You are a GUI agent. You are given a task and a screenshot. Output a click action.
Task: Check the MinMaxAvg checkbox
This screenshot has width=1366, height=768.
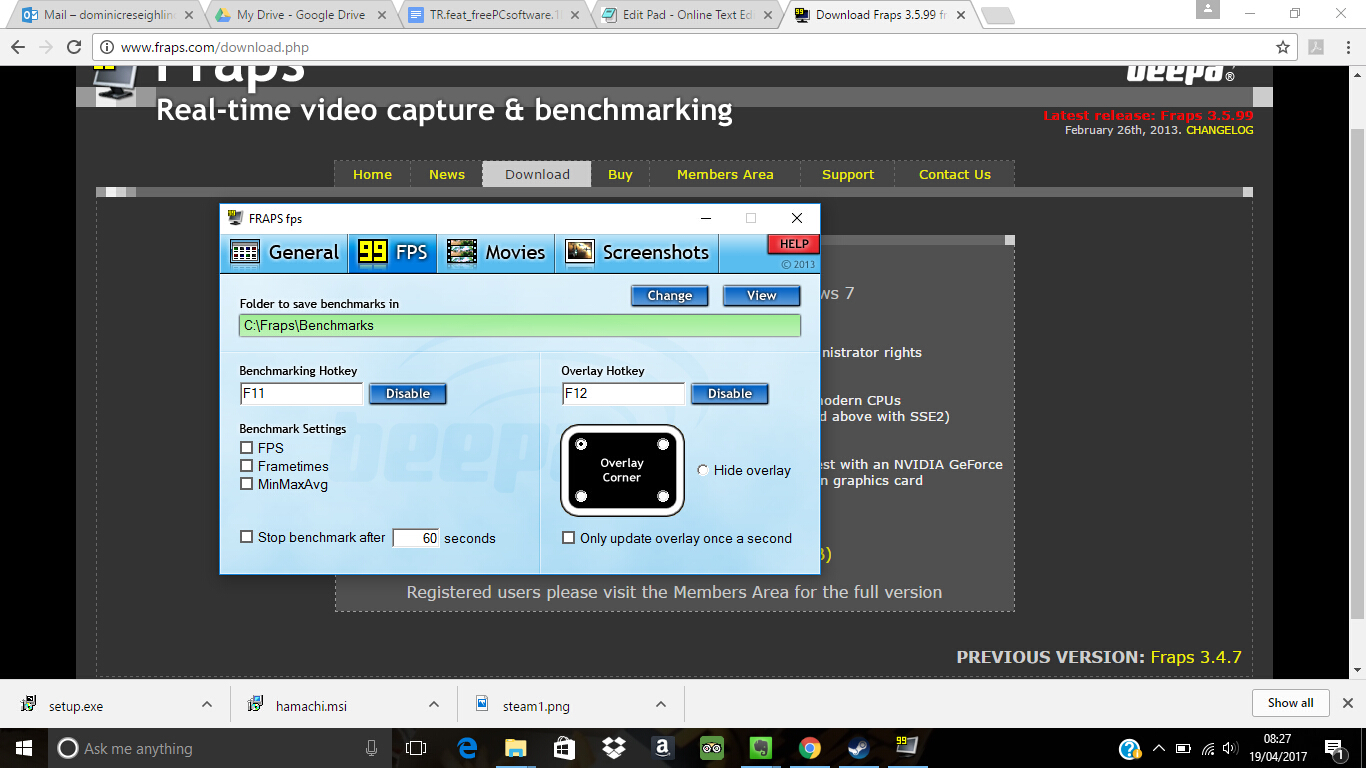[x=247, y=484]
